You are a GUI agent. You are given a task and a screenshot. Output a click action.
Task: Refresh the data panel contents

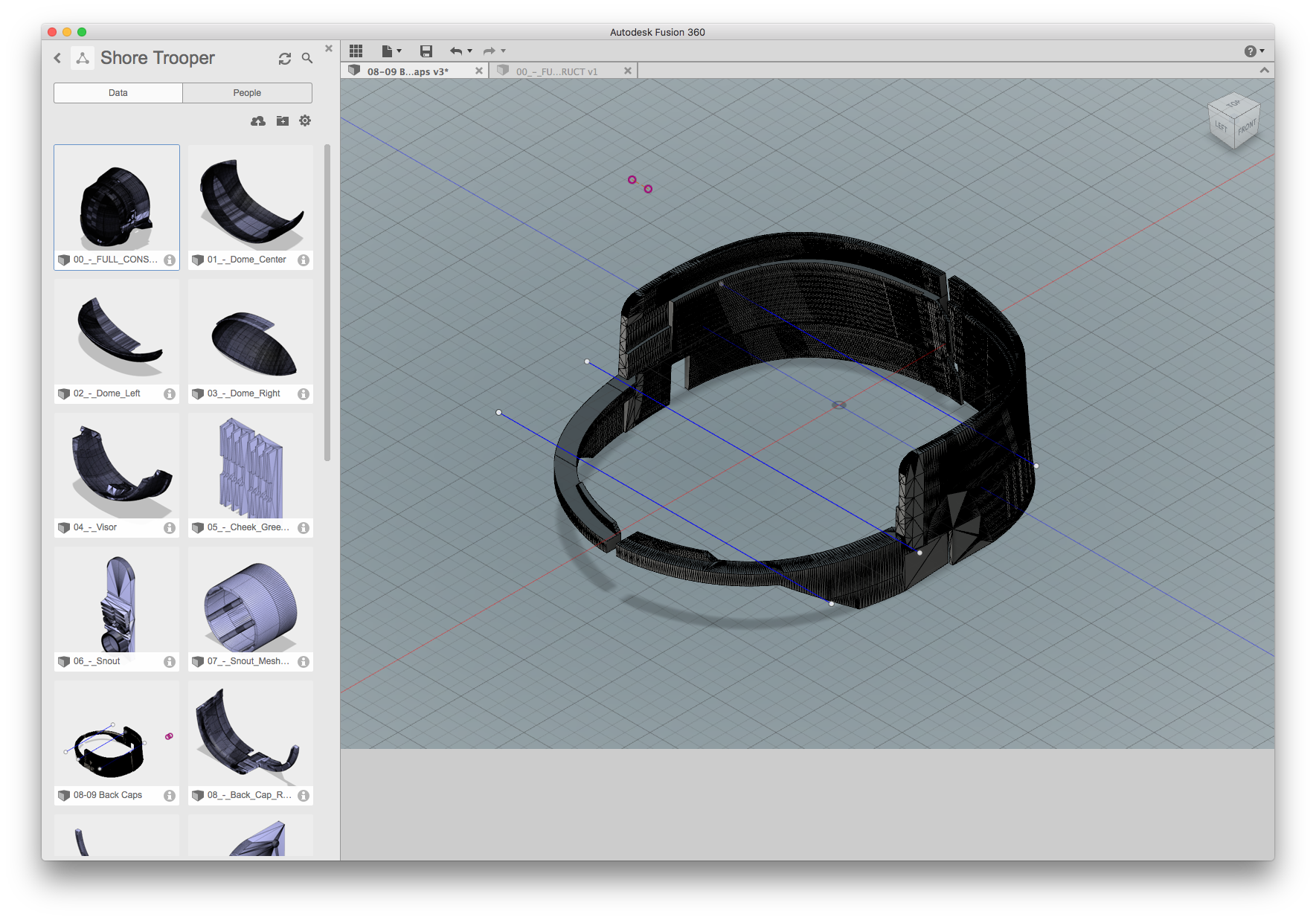[x=284, y=58]
